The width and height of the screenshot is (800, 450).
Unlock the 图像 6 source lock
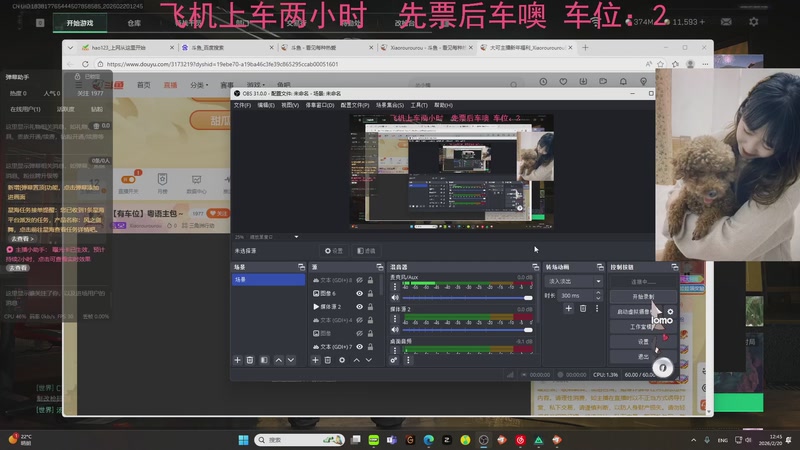(370, 293)
